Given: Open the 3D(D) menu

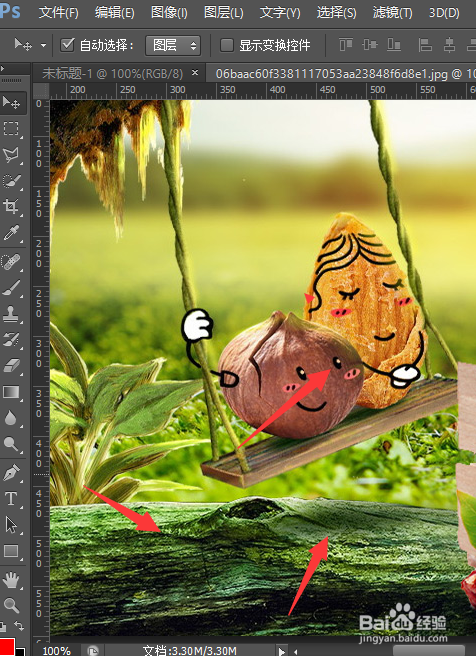Looking at the screenshot, I should (x=444, y=13).
